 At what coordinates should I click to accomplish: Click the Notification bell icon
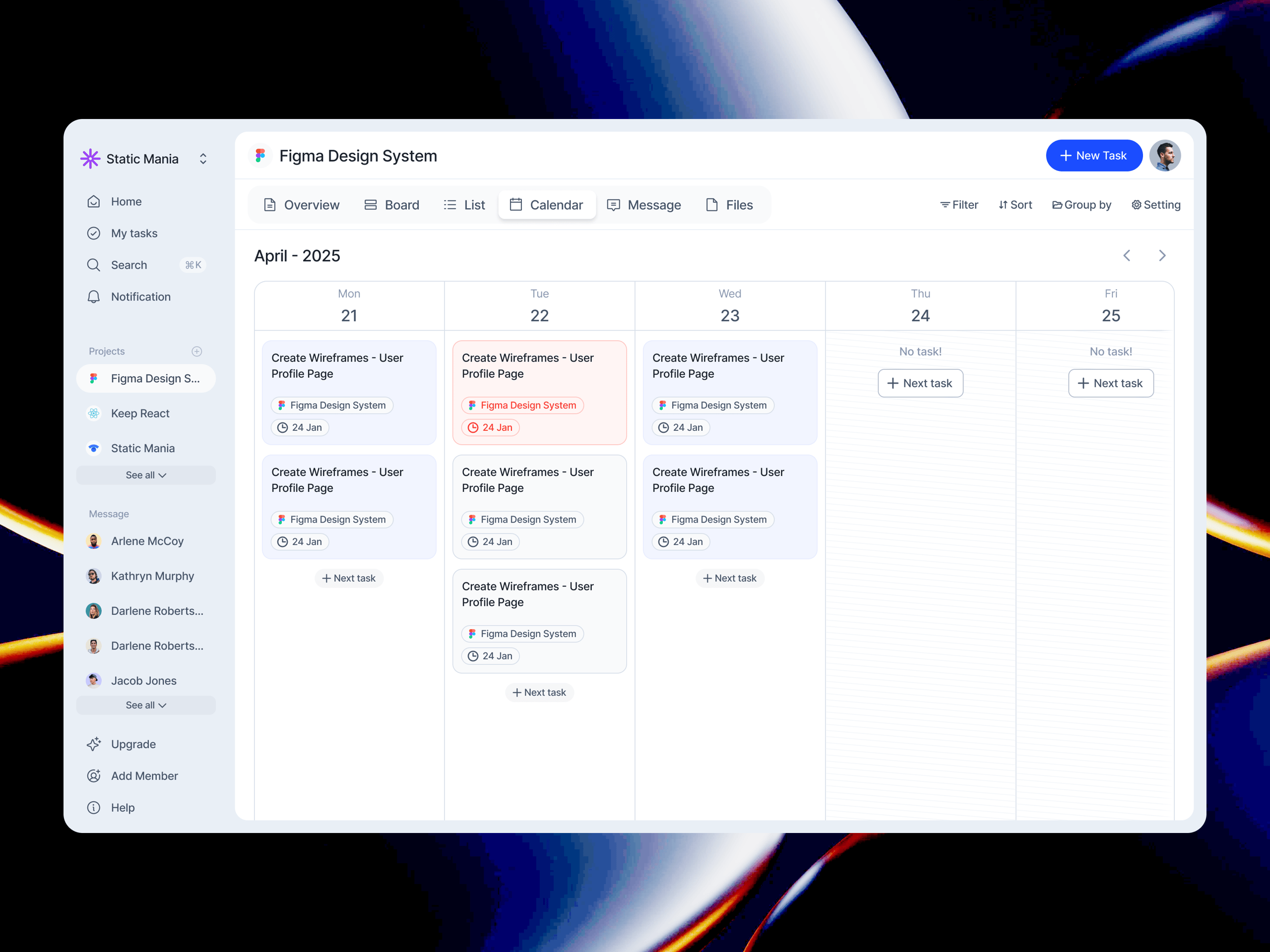point(94,297)
